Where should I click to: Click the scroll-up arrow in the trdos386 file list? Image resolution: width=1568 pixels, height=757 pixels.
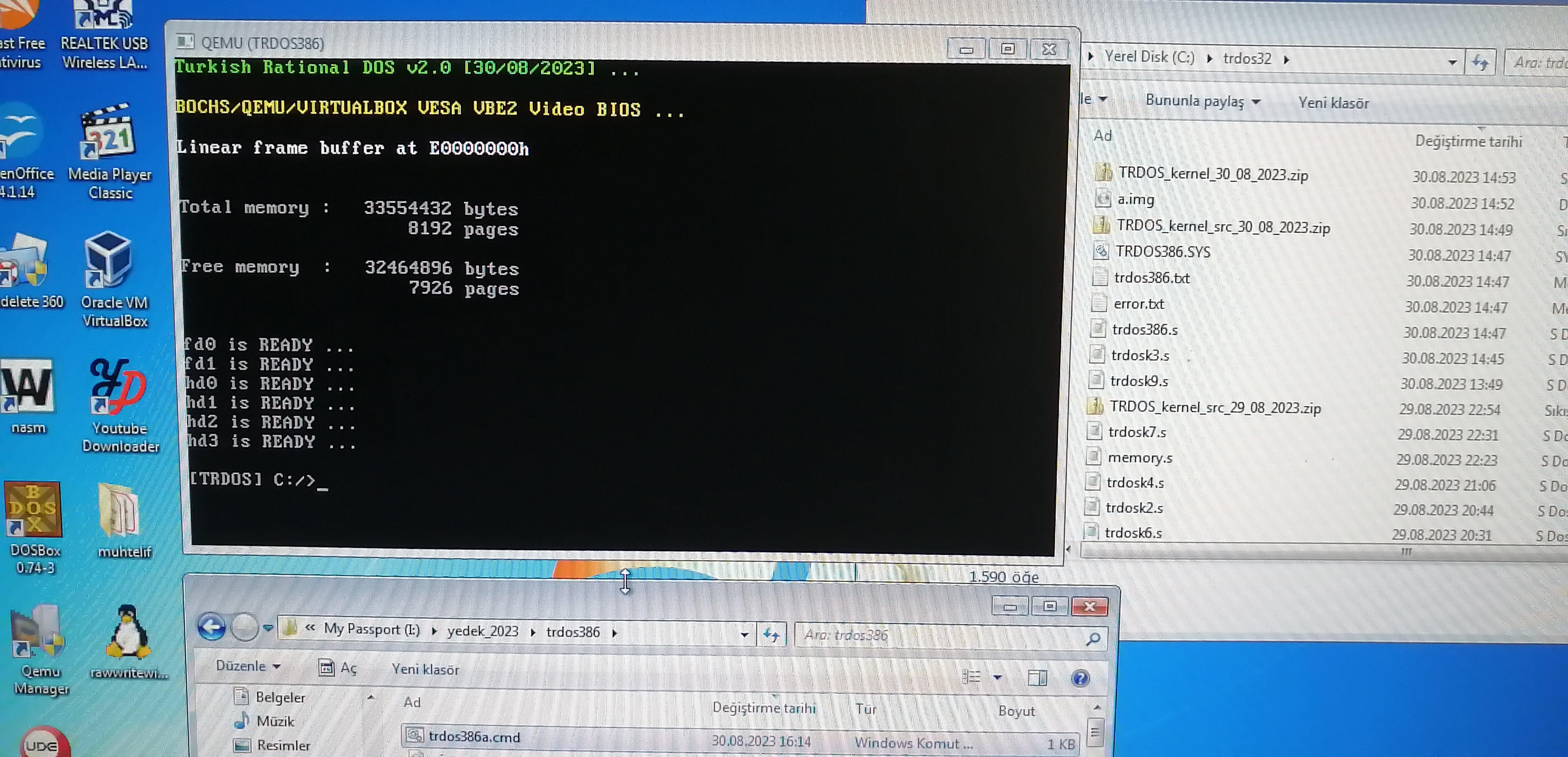[1096, 707]
